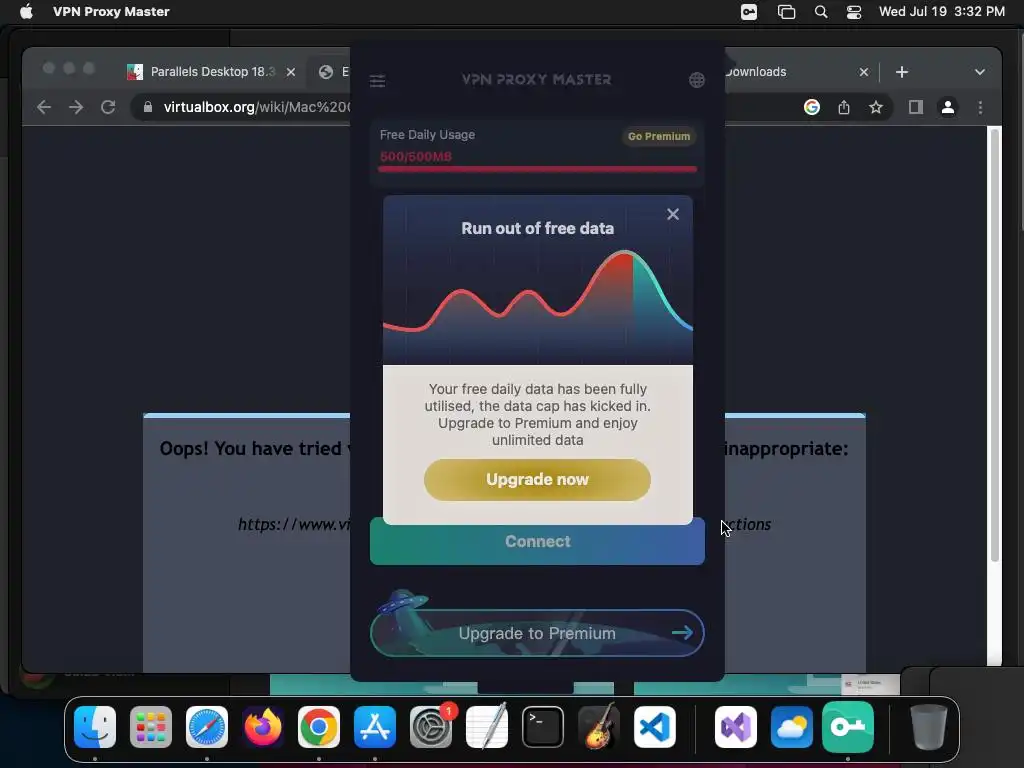Open Visual Studio Code from the Dock

(x=655, y=727)
